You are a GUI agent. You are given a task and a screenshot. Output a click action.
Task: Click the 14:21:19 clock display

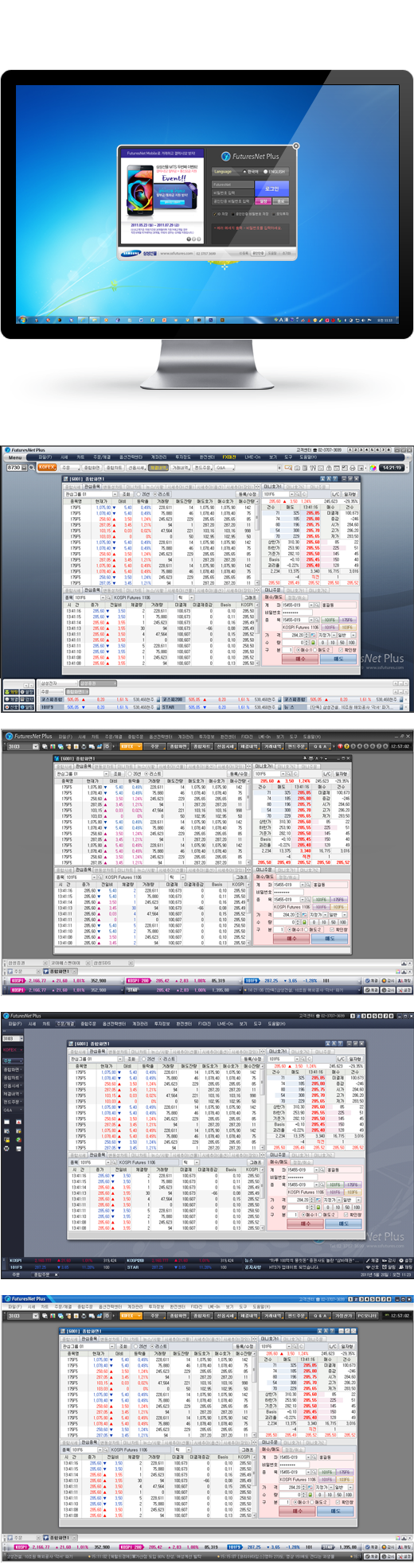tap(393, 468)
